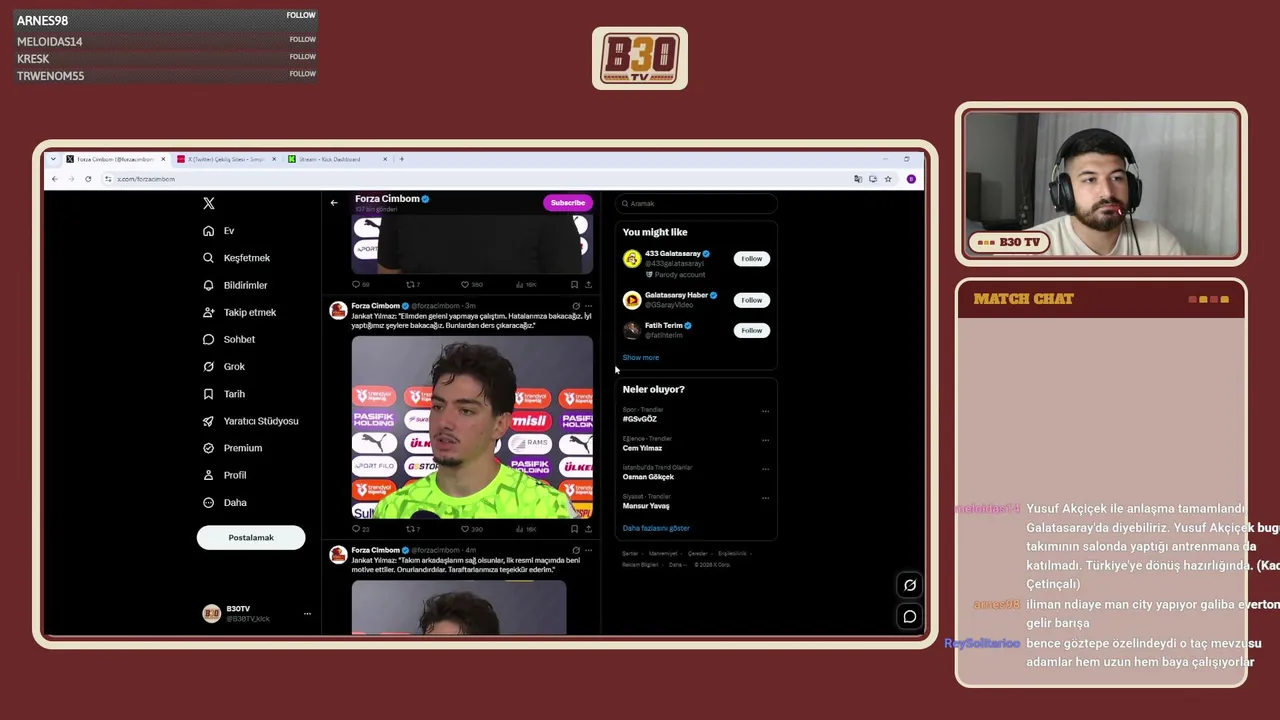Select the Takip etmek people icon
The height and width of the screenshot is (720, 1280).
pos(208,312)
